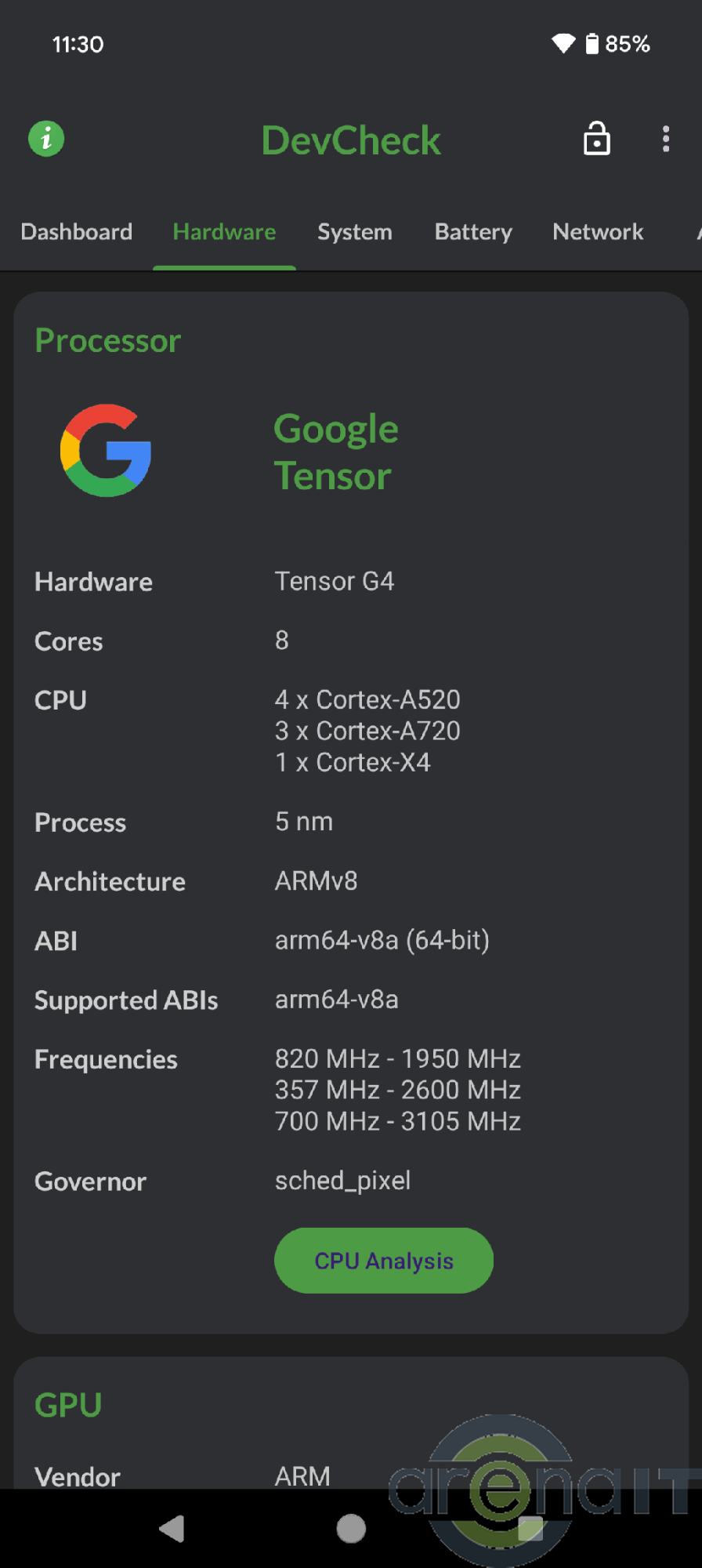This screenshot has height=1568, width=702.
Task: Tap the Google logo in Processor card
Action: [x=106, y=451]
